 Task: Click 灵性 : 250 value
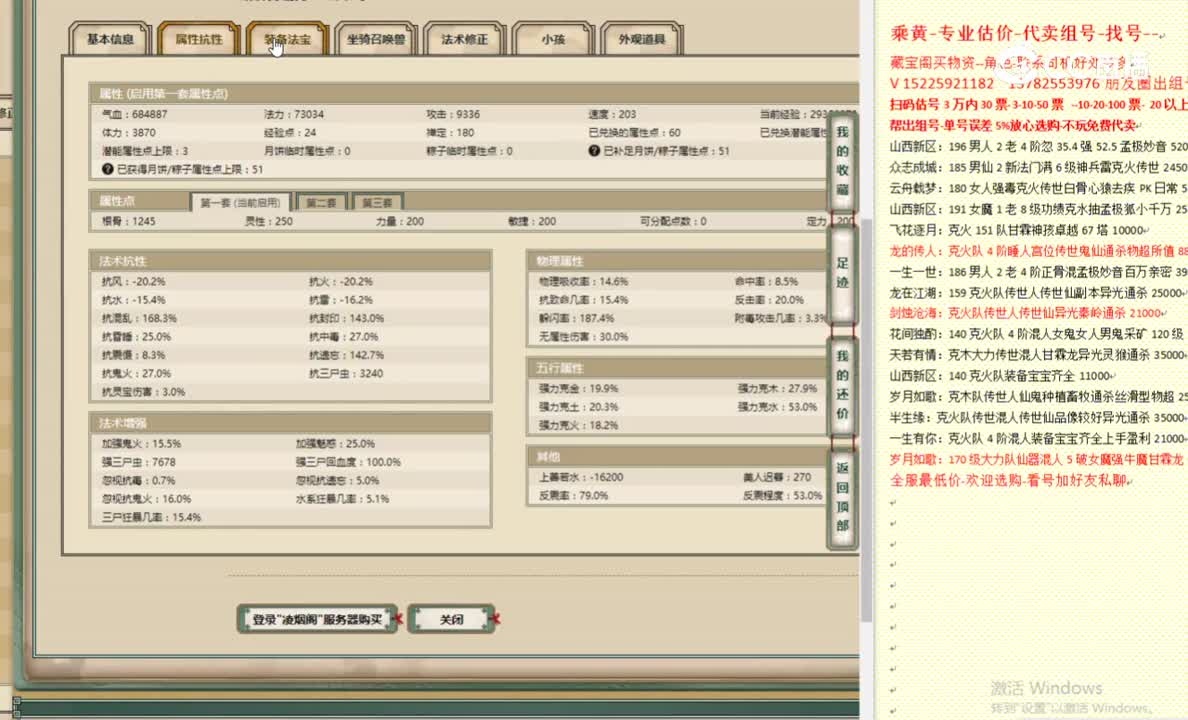tap(269, 221)
